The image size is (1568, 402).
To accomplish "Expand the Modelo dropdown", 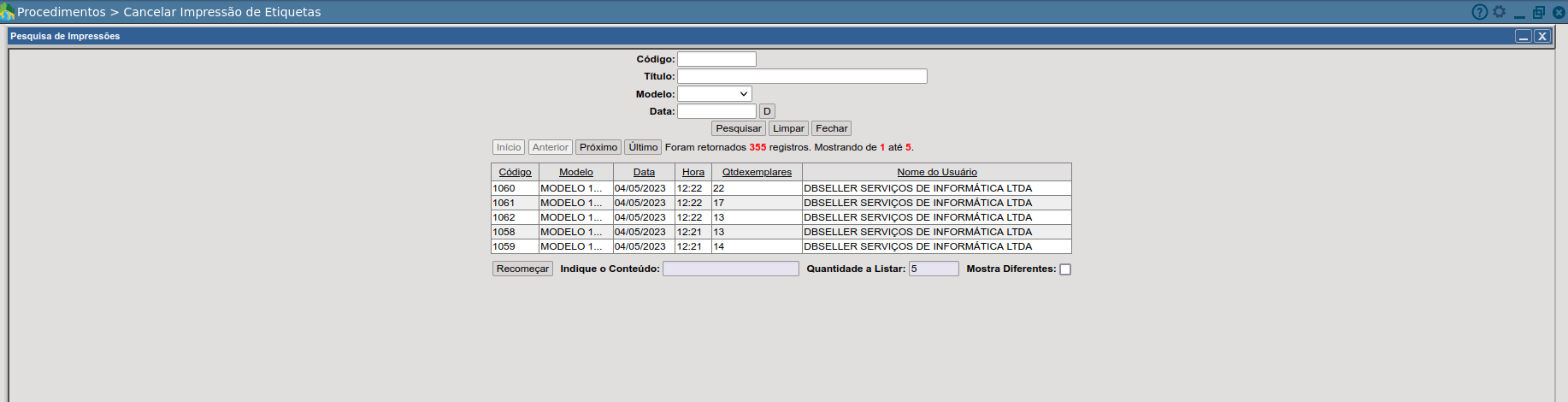I will click(715, 94).
